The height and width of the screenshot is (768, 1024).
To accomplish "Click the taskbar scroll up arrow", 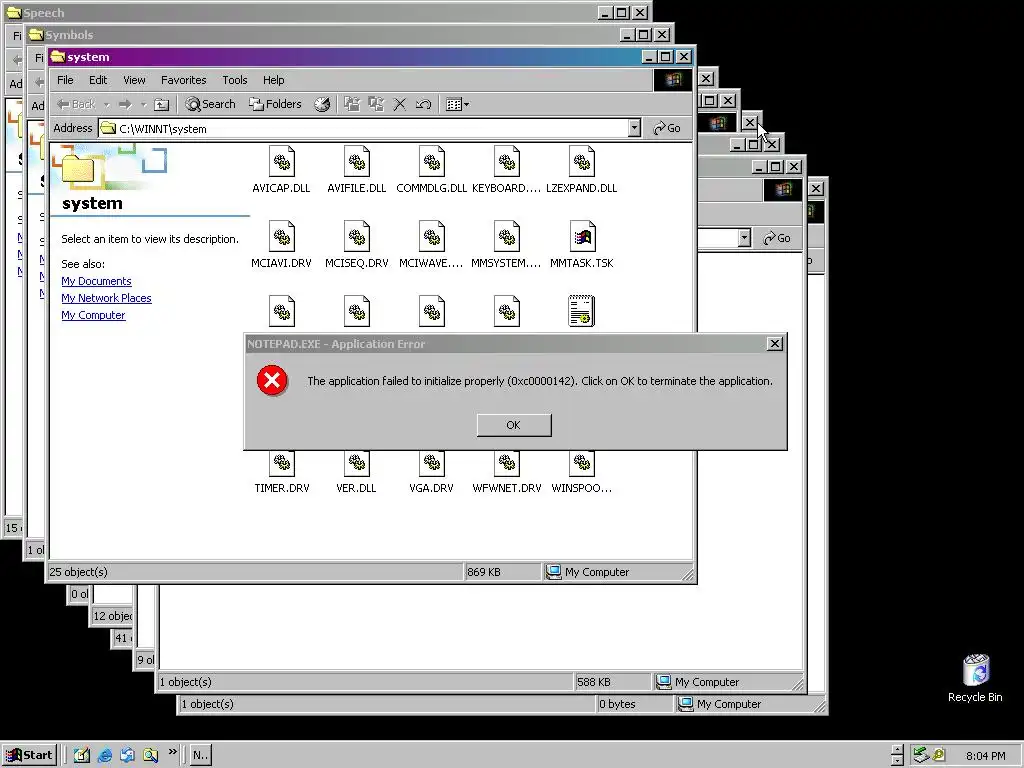I will pyautogui.click(x=898, y=750).
